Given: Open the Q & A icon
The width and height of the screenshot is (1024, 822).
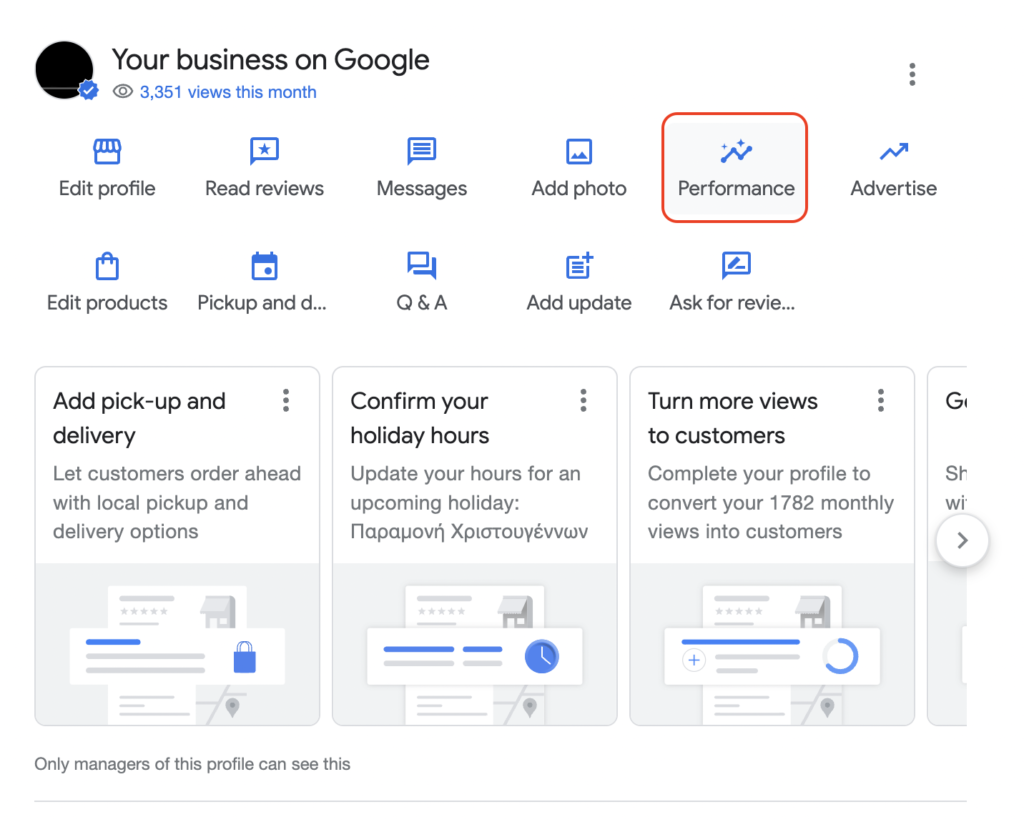Looking at the screenshot, I should tap(421, 266).
